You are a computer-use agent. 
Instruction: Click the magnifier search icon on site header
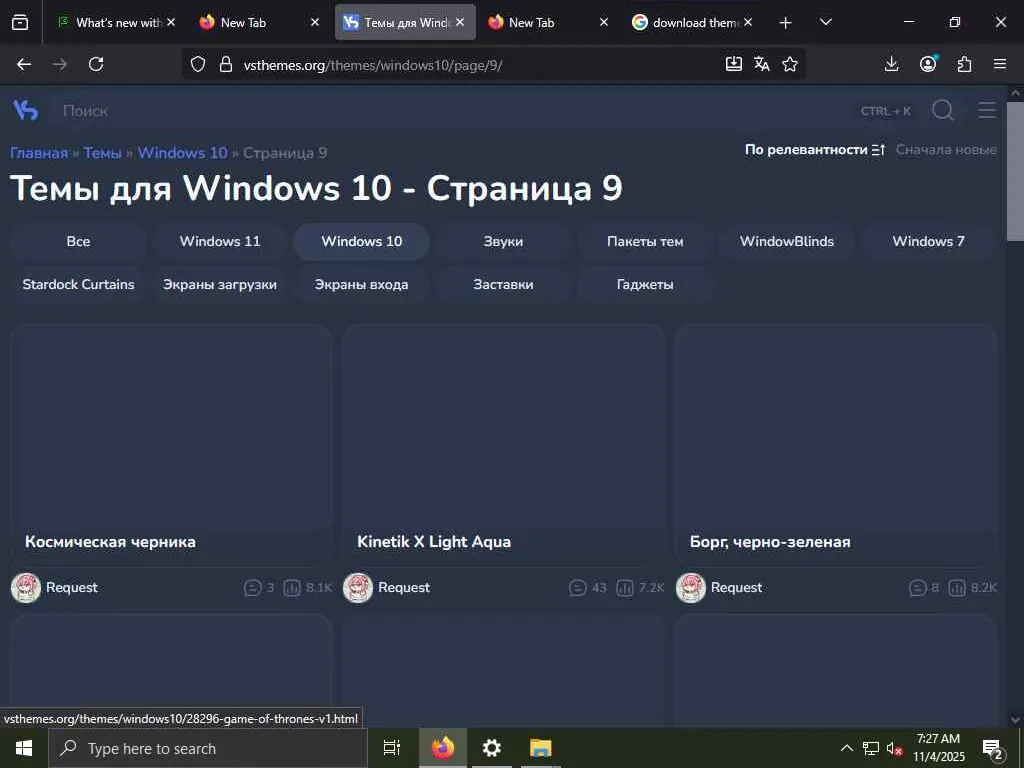(x=942, y=110)
